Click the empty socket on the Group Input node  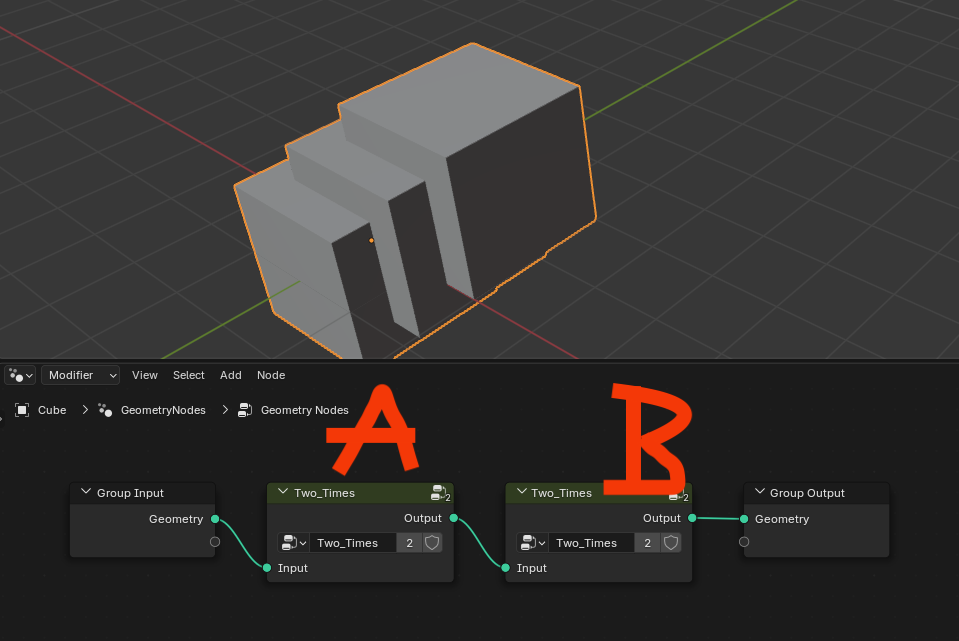pos(215,542)
